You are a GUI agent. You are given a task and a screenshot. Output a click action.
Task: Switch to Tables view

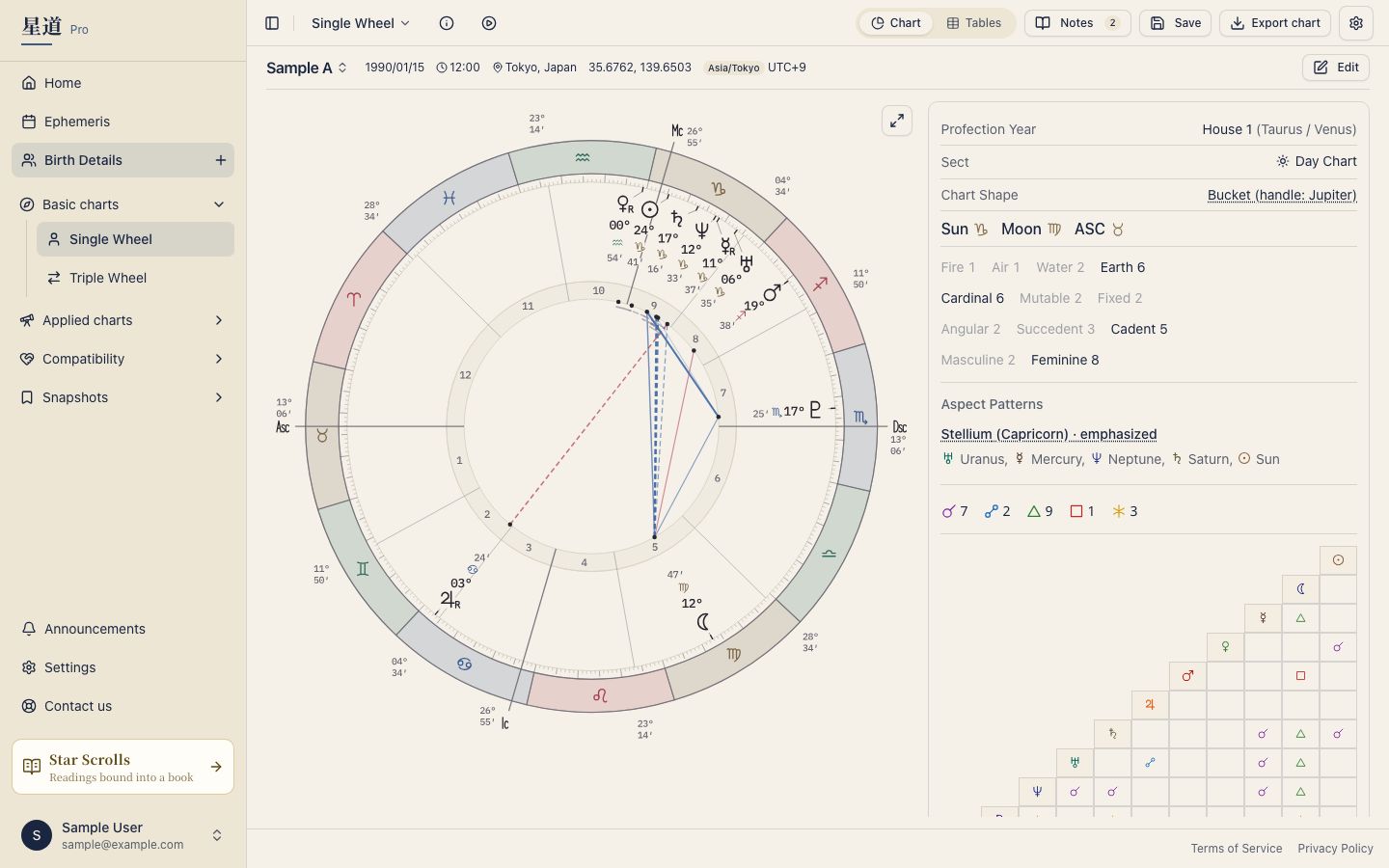click(973, 23)
